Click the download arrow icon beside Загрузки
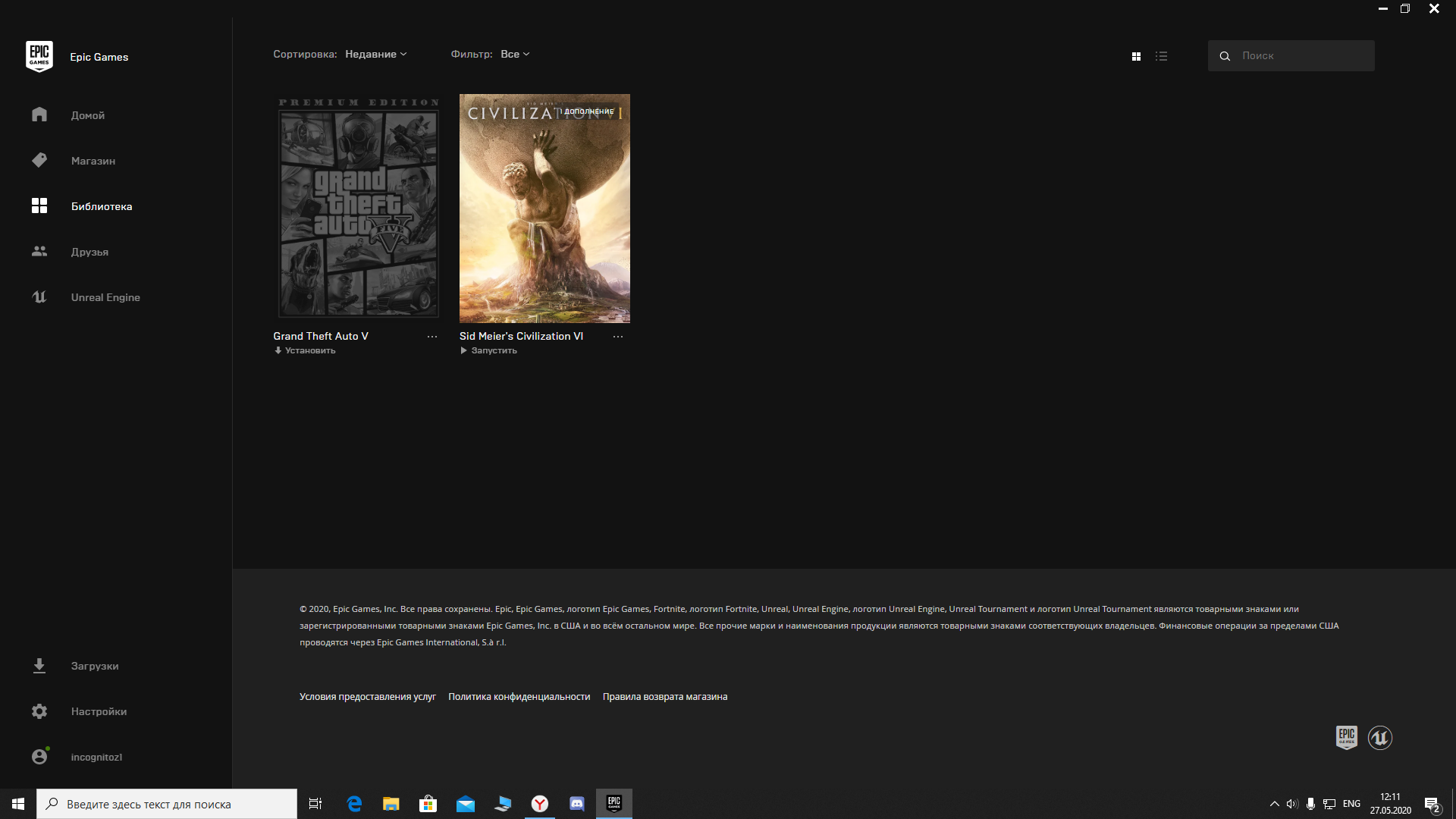Screen dimensions: 1456x819 point(39,666)
